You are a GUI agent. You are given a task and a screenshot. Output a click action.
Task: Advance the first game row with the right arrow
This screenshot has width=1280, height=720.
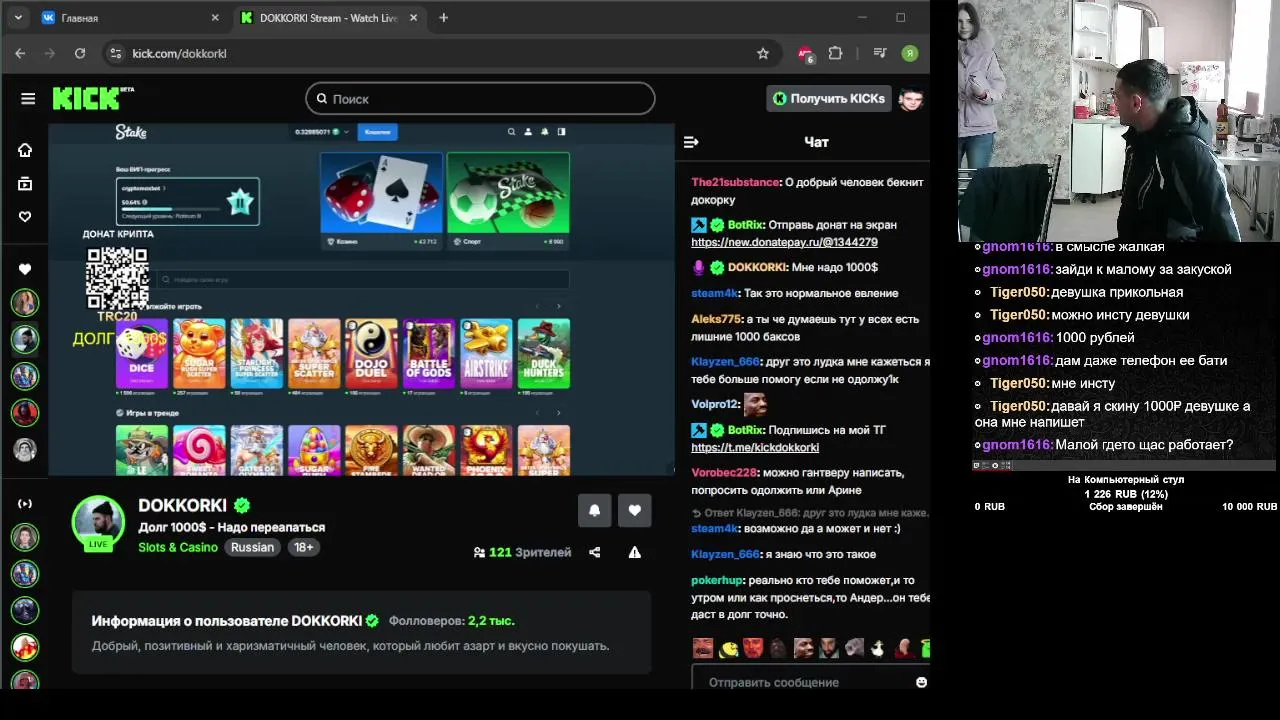[x=559, y=306]
